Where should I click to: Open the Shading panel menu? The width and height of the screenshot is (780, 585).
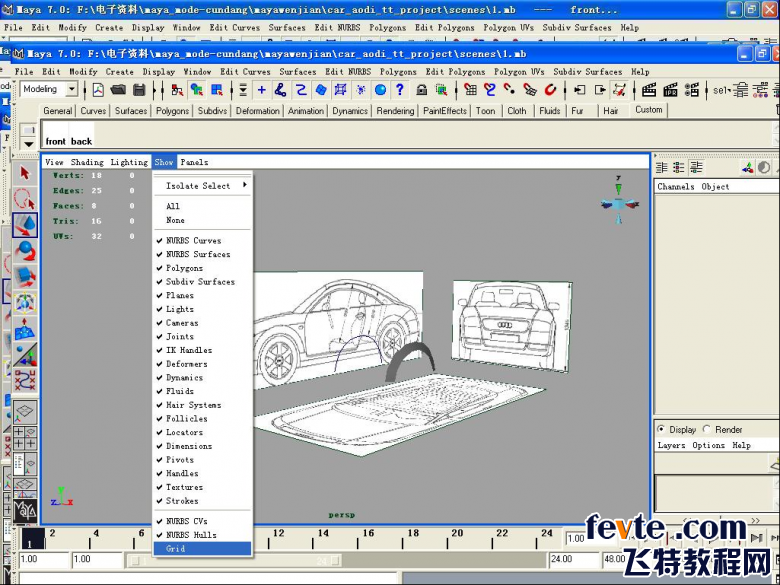tap(87, 162)
